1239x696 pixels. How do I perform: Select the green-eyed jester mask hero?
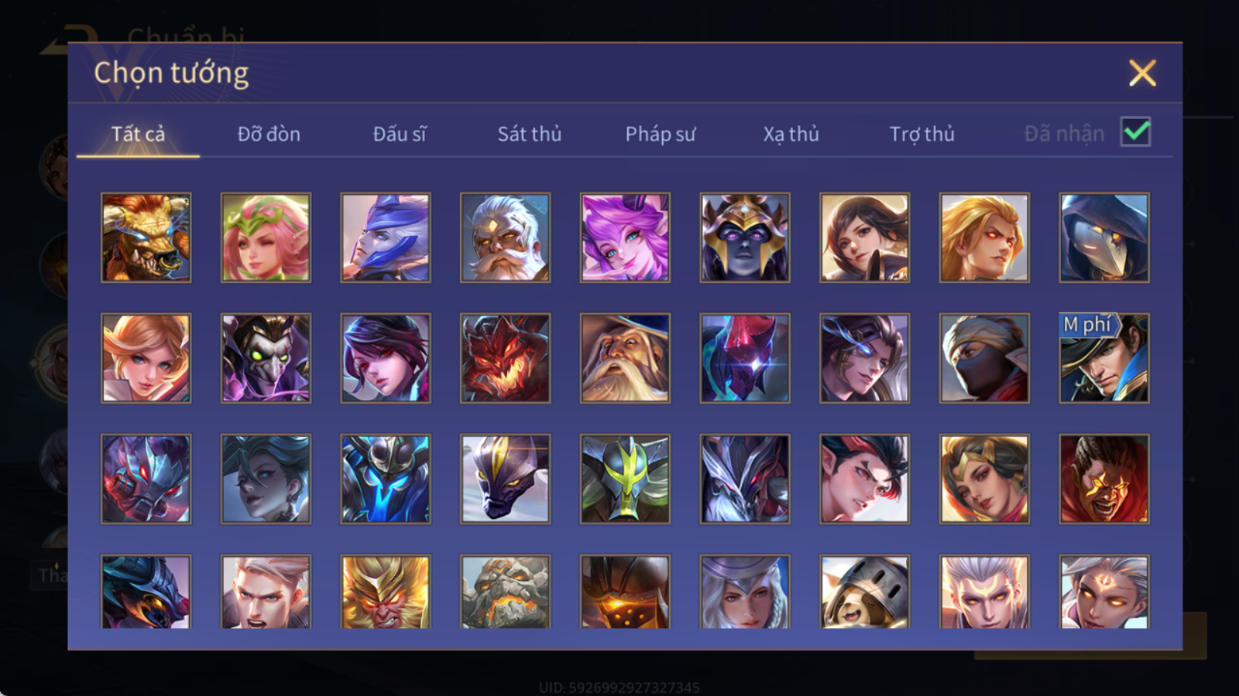[266, 358]
